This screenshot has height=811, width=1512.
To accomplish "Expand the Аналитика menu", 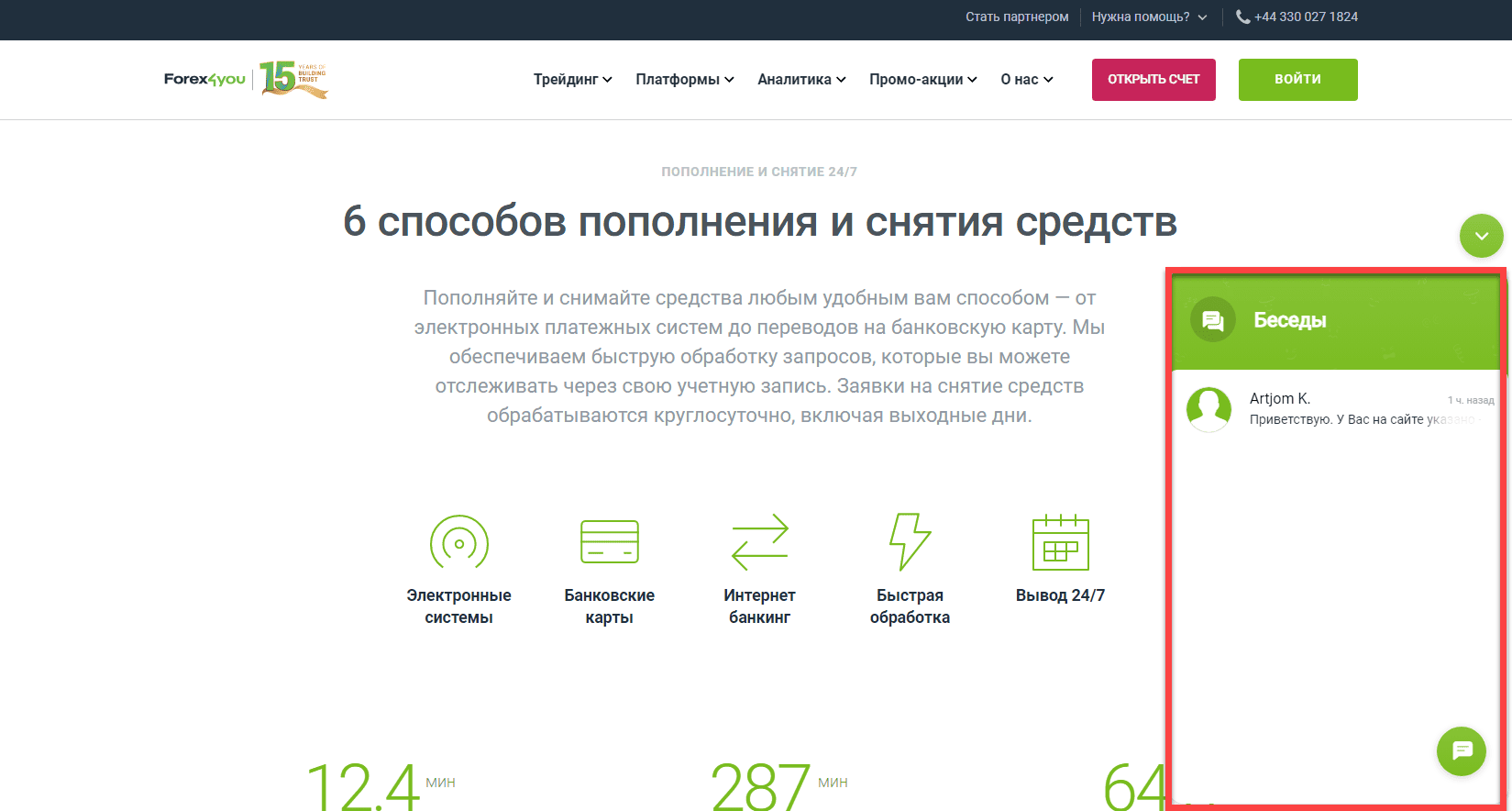I will [x=801, y=80].
